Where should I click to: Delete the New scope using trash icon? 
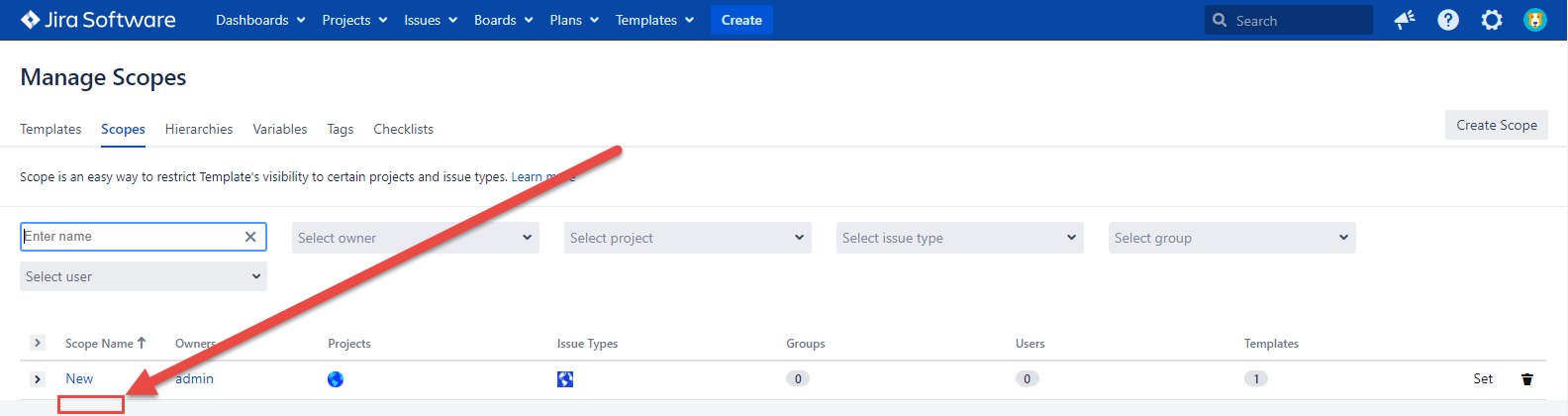tap(1526, 379)
